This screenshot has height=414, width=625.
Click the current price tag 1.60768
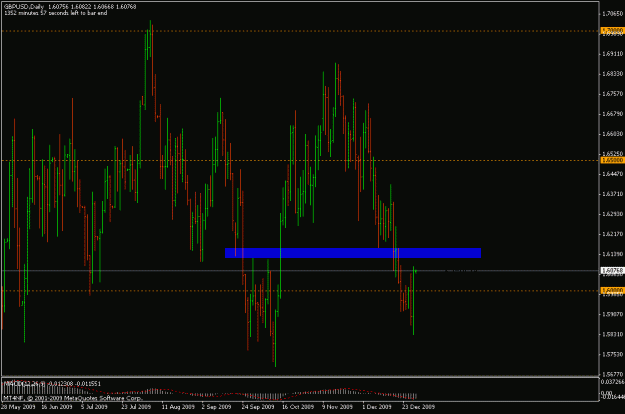[x=612, y=271]
